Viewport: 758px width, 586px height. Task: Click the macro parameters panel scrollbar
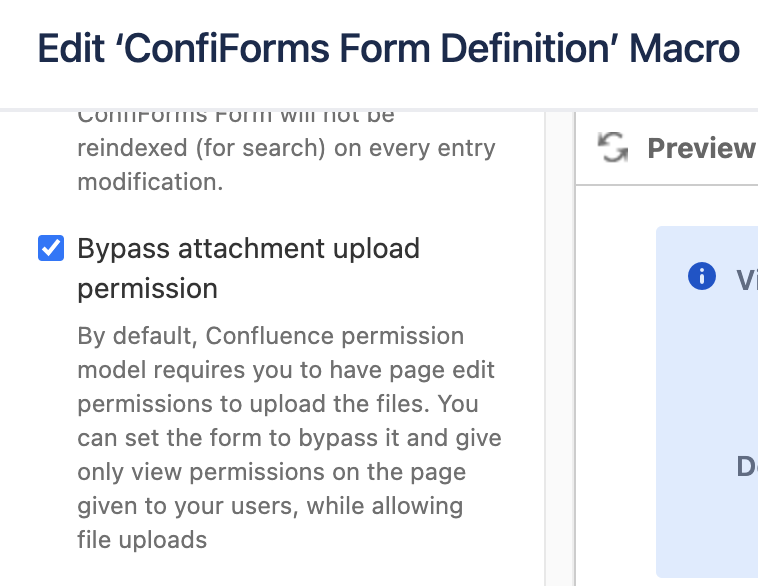coord(560,348)
